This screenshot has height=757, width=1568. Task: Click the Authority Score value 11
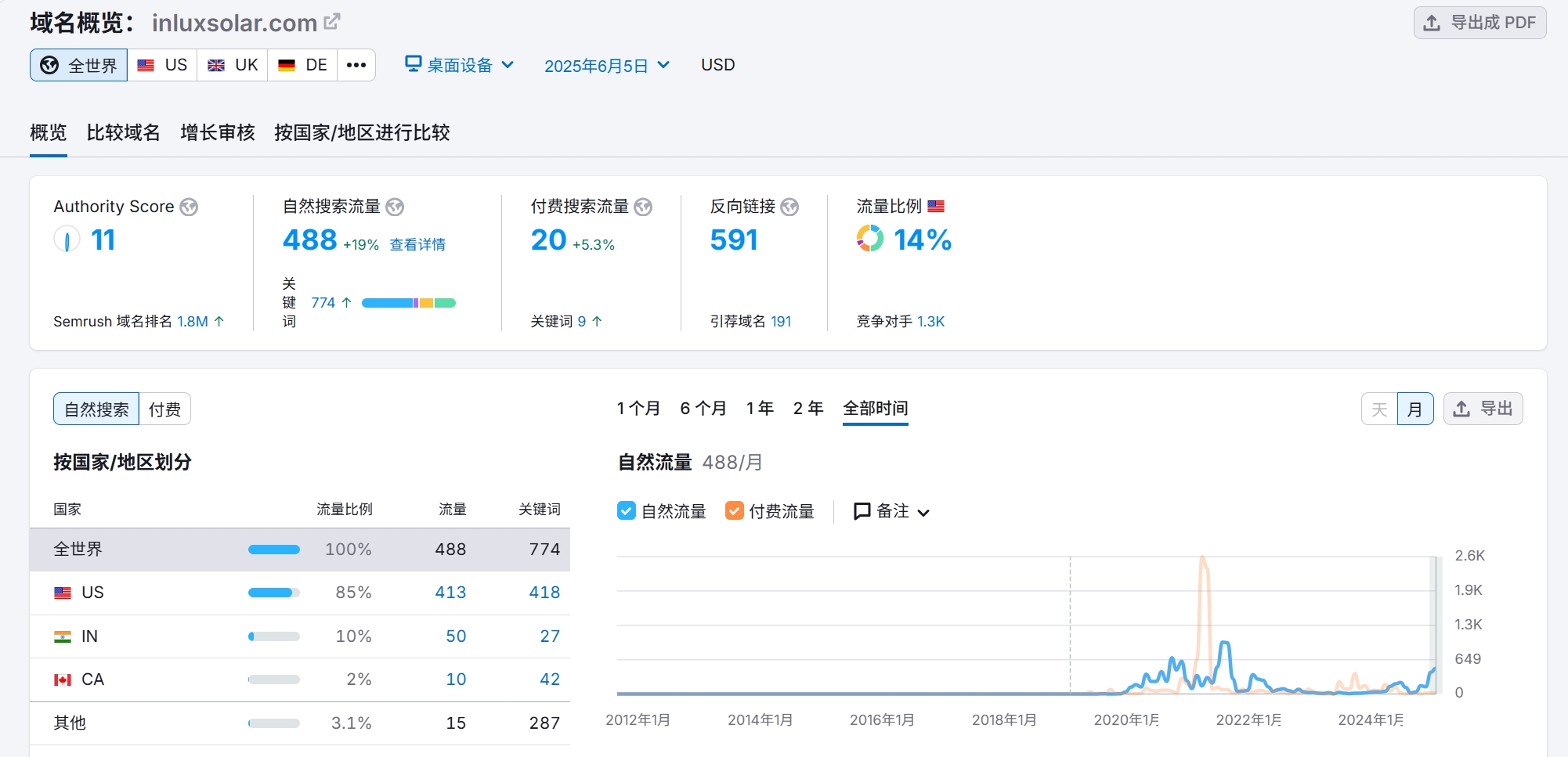103,240
